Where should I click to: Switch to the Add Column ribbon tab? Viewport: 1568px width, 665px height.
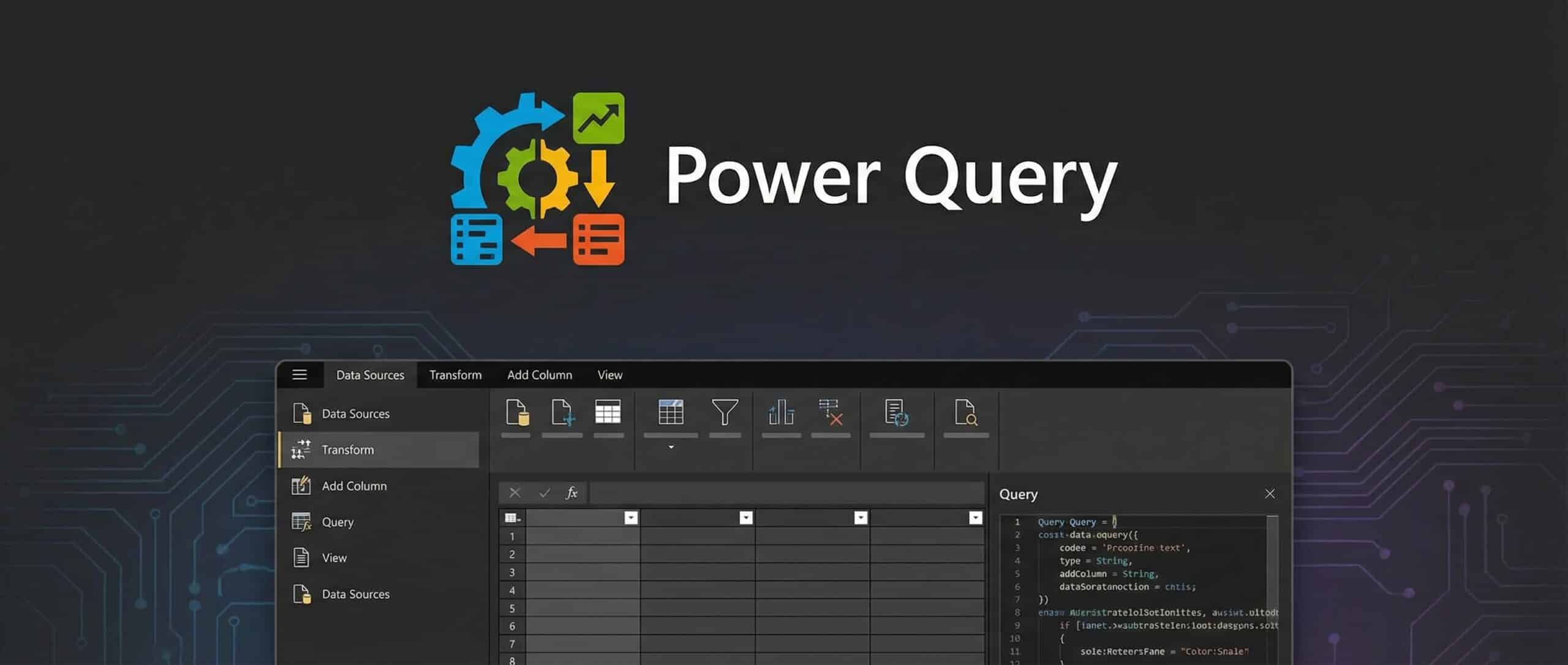coord(540,375)
